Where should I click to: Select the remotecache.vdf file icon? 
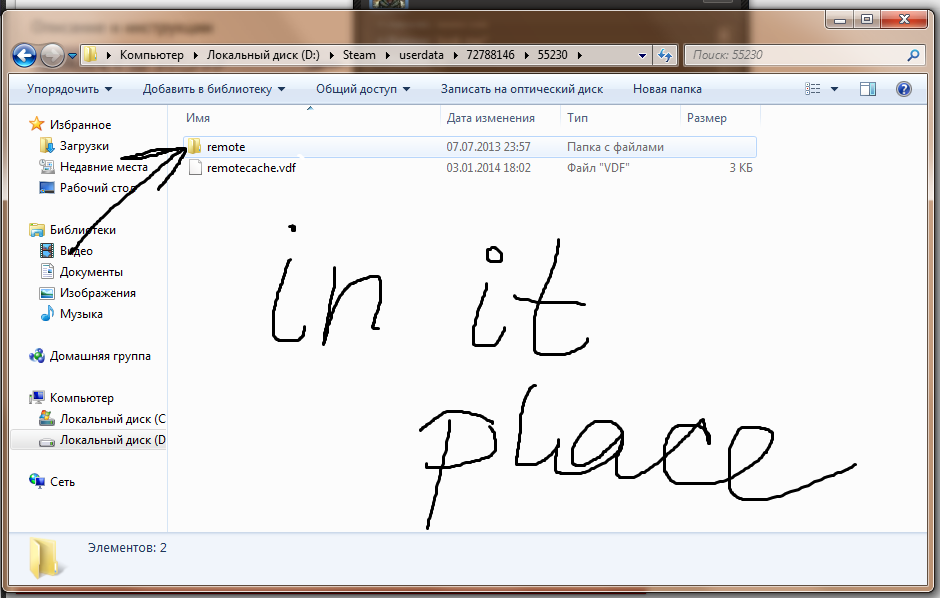(x=195, y=168)
